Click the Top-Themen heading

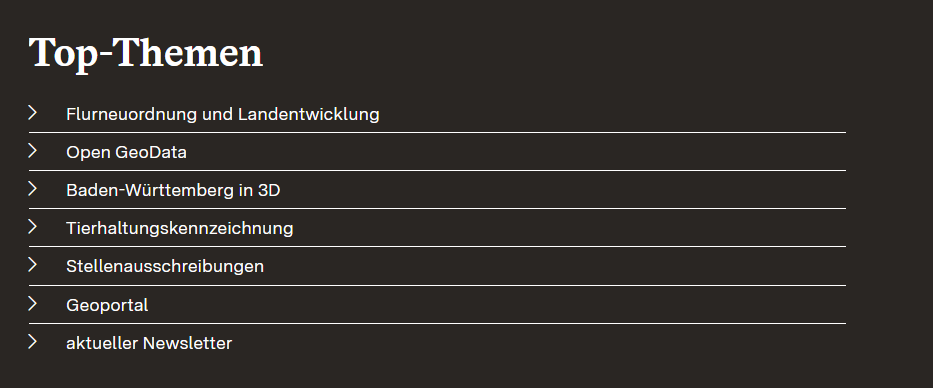click(x=146, y=54)
